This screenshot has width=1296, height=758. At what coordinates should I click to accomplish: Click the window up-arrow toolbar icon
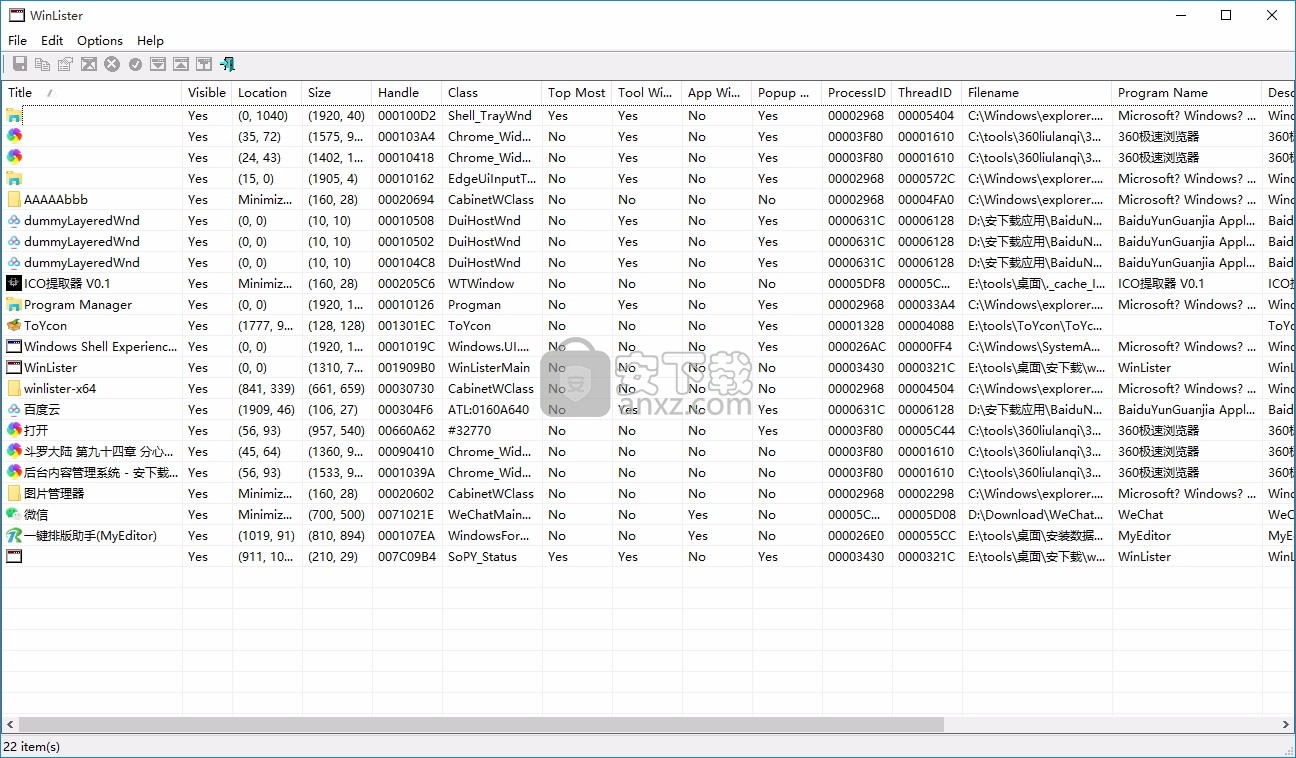[x=181, y=64]
